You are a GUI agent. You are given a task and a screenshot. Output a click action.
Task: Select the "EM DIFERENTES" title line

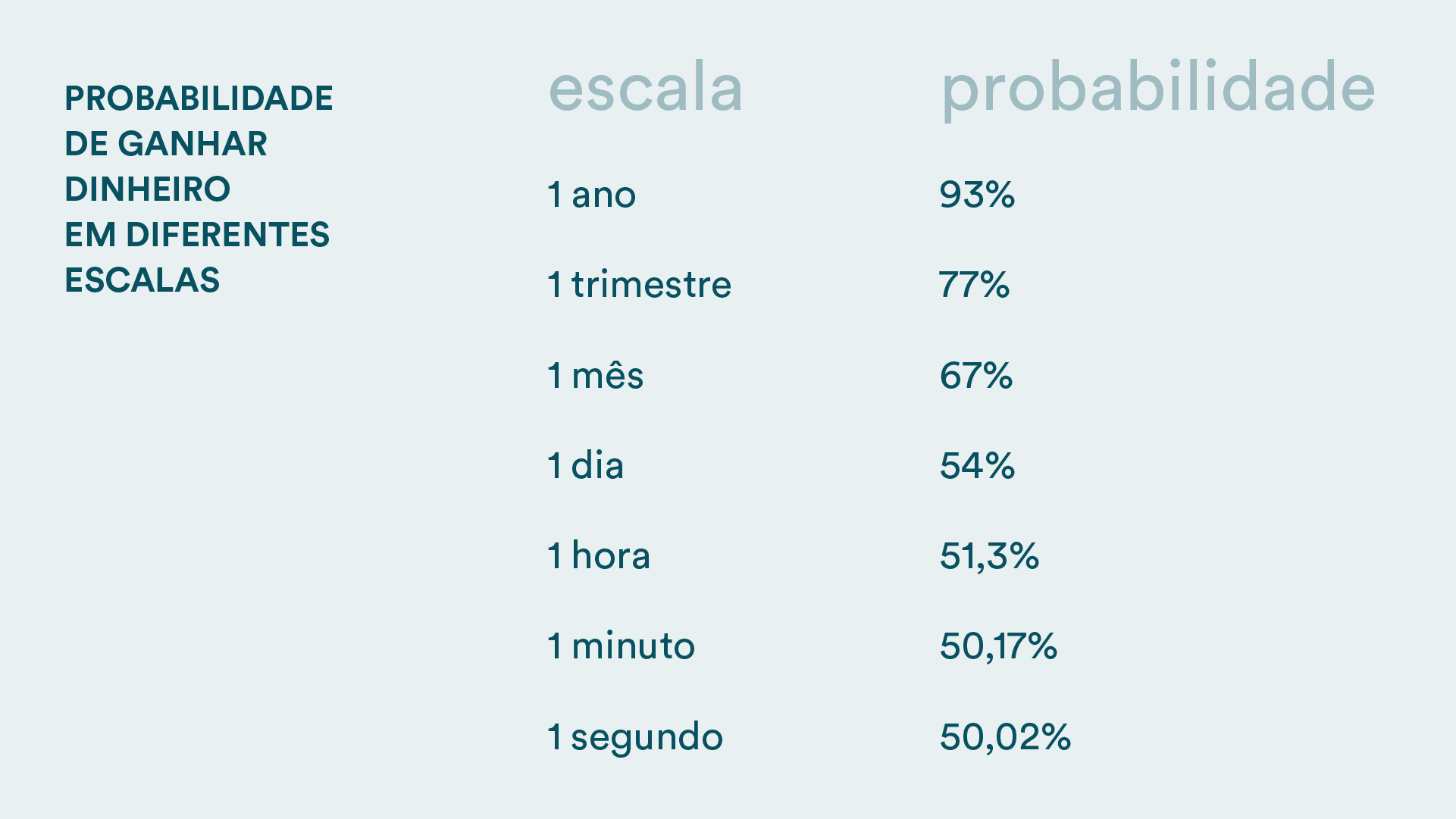[x=197, y=235]
